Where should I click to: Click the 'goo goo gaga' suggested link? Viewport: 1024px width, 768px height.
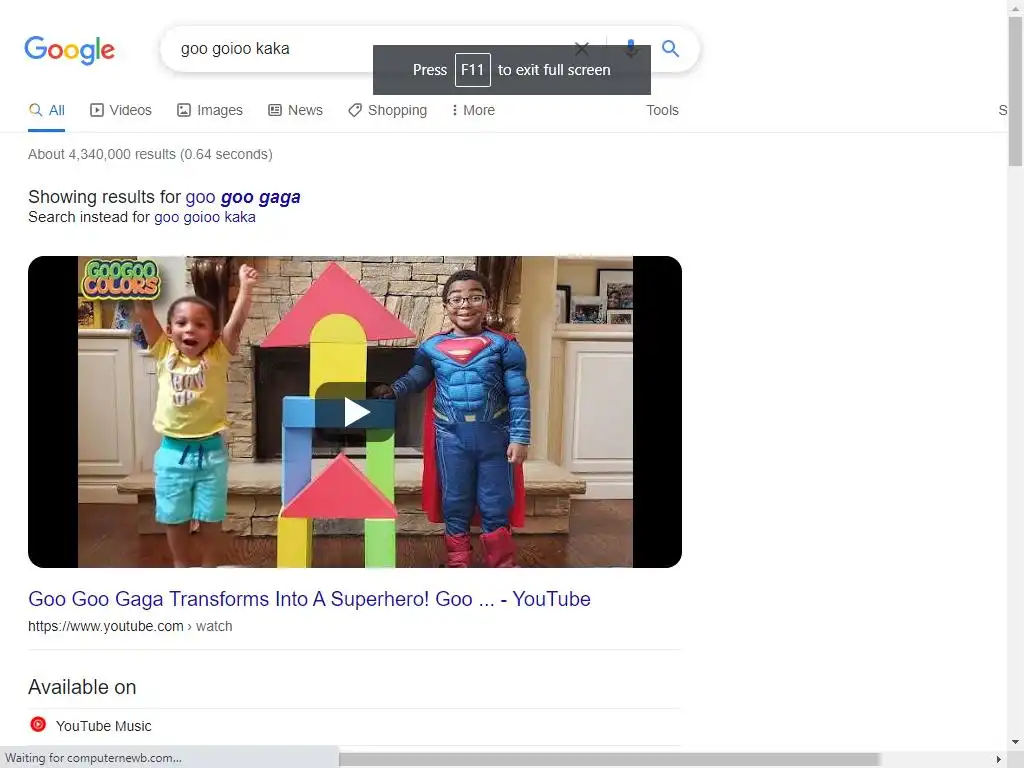(x=243, y=197)
